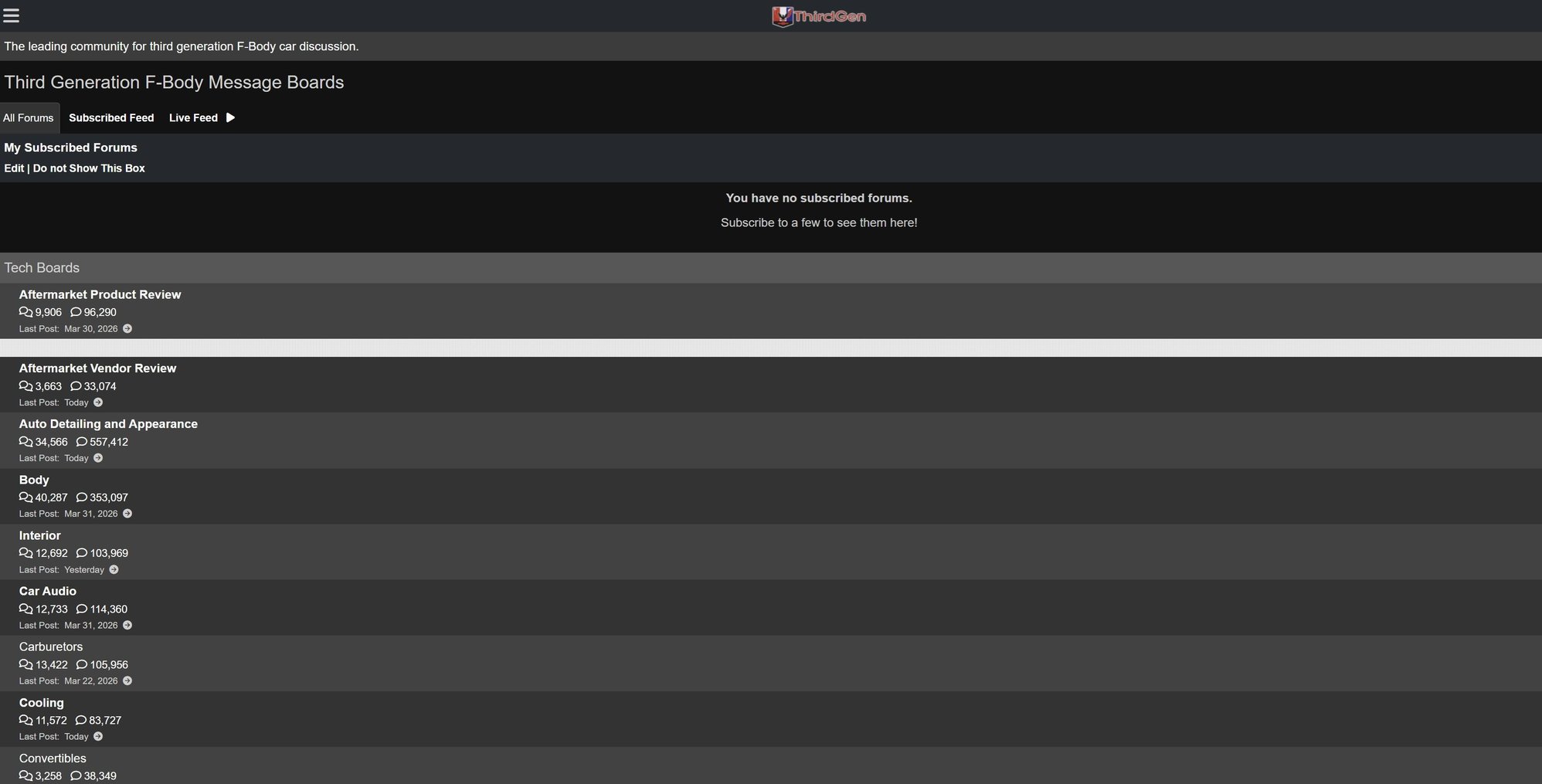1542x784 pixels.
Task: Go to last post in Auto Detailing forum
Action: 98,458
